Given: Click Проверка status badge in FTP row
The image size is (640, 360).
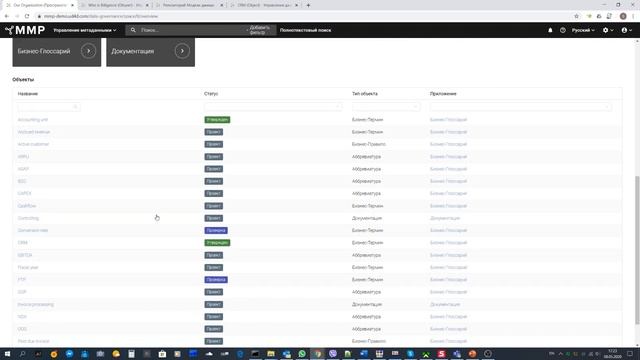Looking at the screenshot, I should pyautogui.click(x=216, y=280).
